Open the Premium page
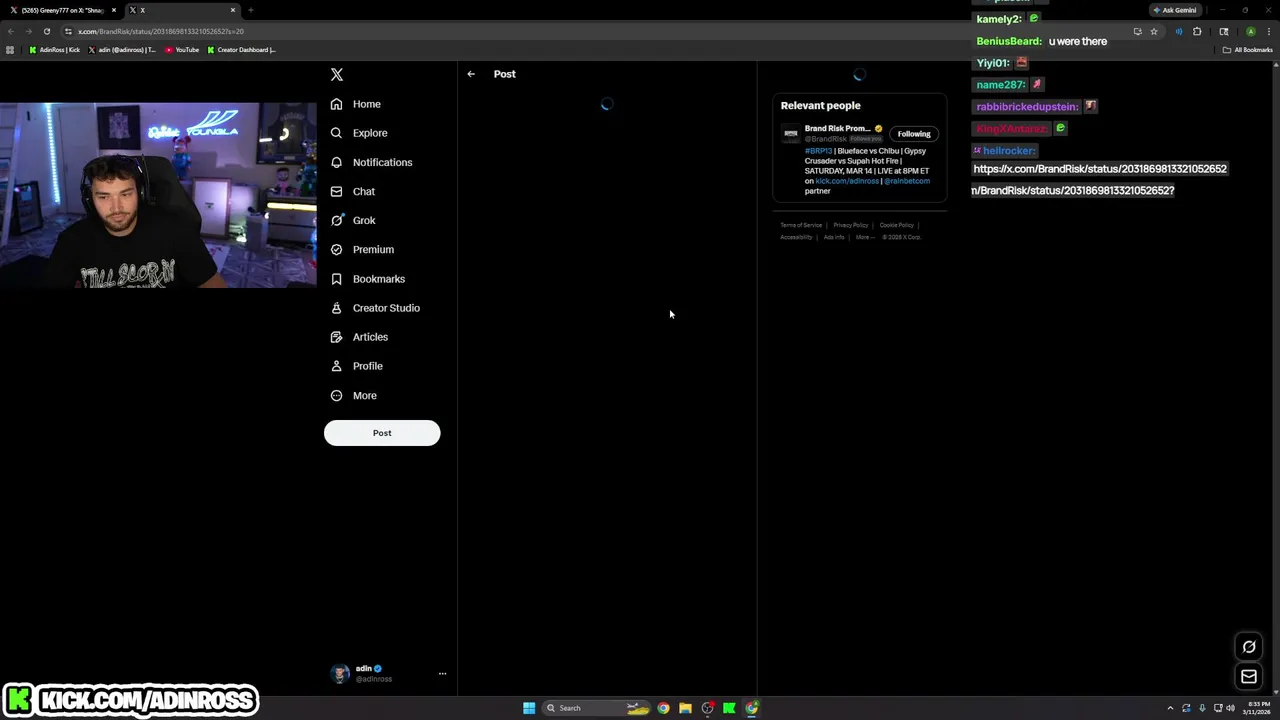This screenshot has width=1280, height=720. coord(362,249)
